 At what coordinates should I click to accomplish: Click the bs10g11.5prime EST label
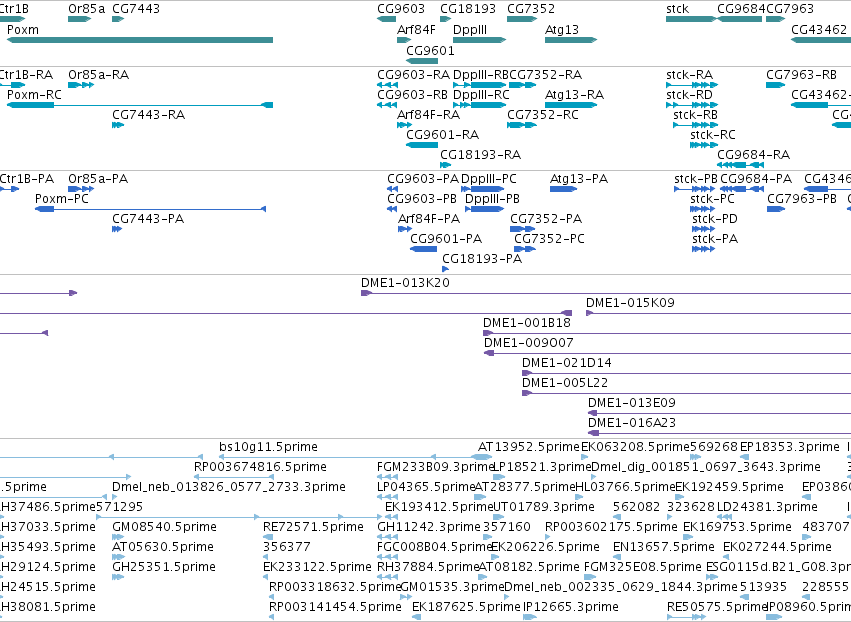pos(269,447)
